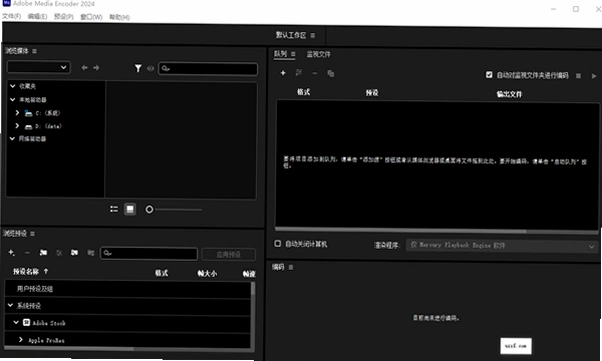Screen dimensions: 602x361
Task: Open the media browser location dropdown
Action: click(38, 68)
